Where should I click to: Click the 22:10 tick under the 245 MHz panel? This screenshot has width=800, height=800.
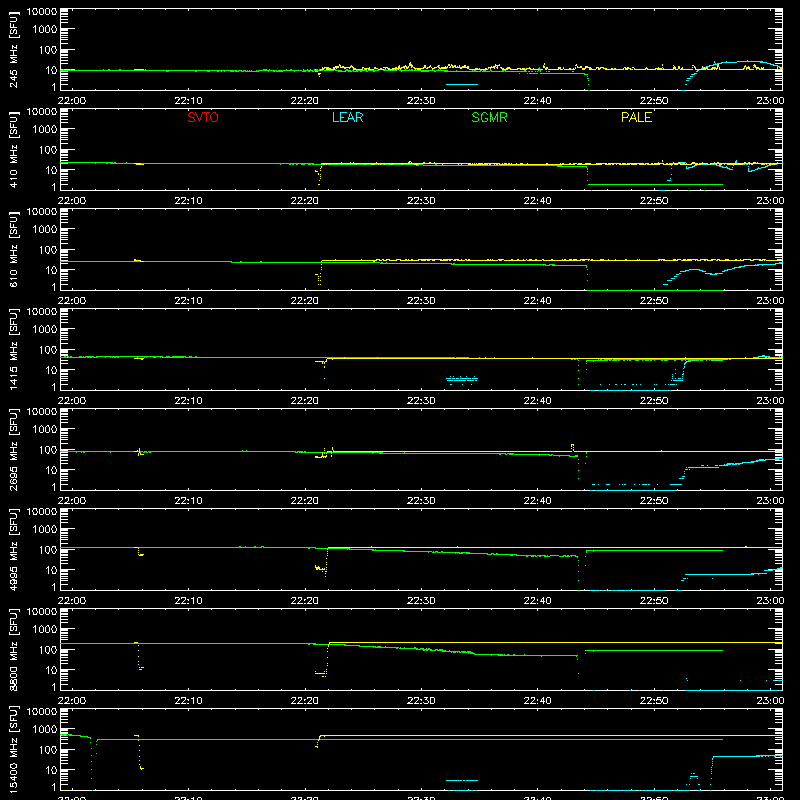(188, 101)
